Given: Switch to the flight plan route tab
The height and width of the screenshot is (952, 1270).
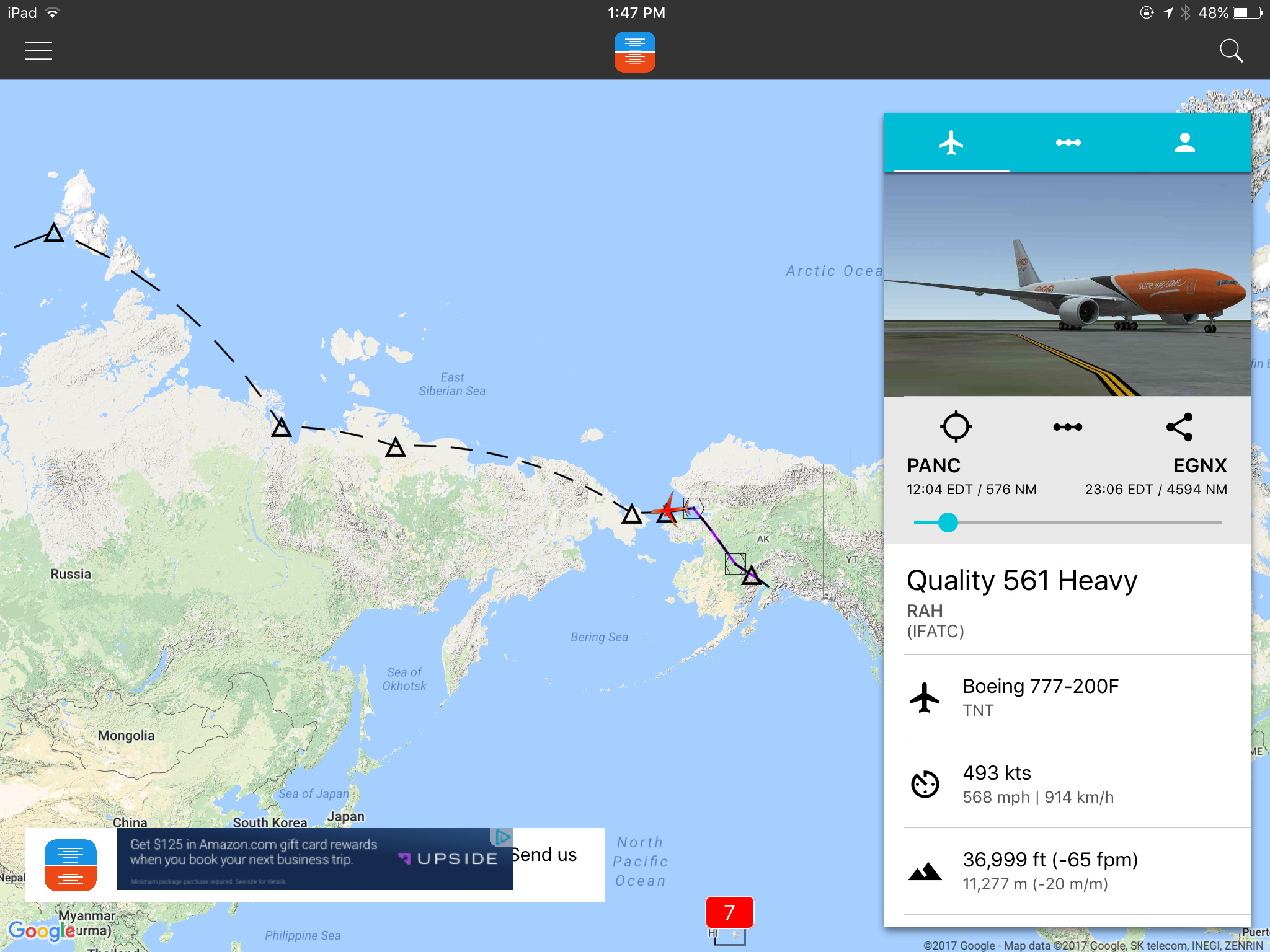Looking at the screenshot, I should click(x=1068, y=143).
